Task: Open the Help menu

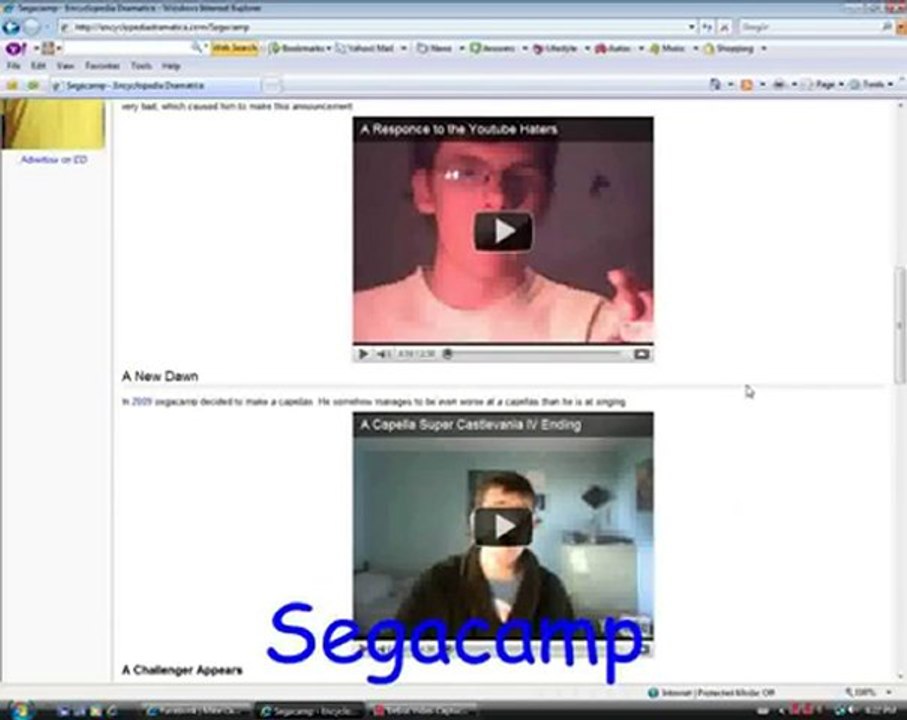Action: point(171,66)
